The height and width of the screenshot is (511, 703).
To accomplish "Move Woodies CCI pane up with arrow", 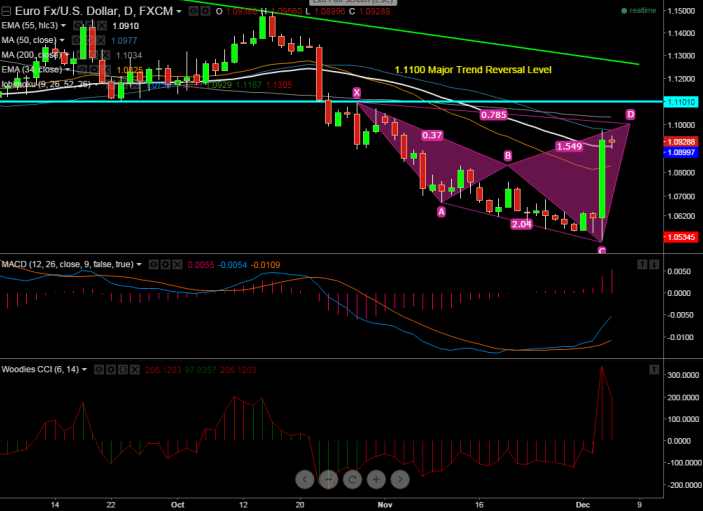I will (654, 369).
